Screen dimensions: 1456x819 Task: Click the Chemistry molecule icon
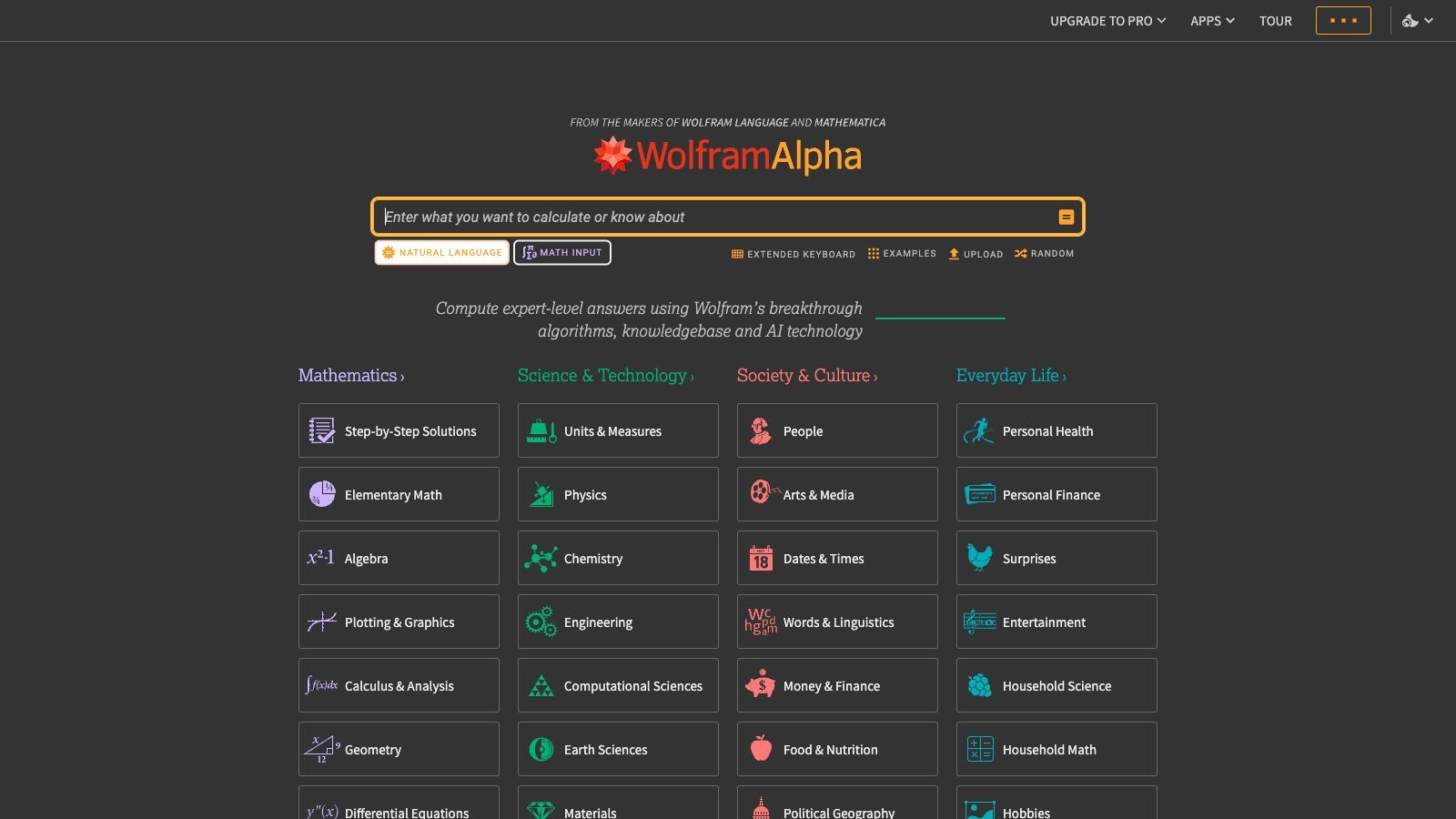541,558
